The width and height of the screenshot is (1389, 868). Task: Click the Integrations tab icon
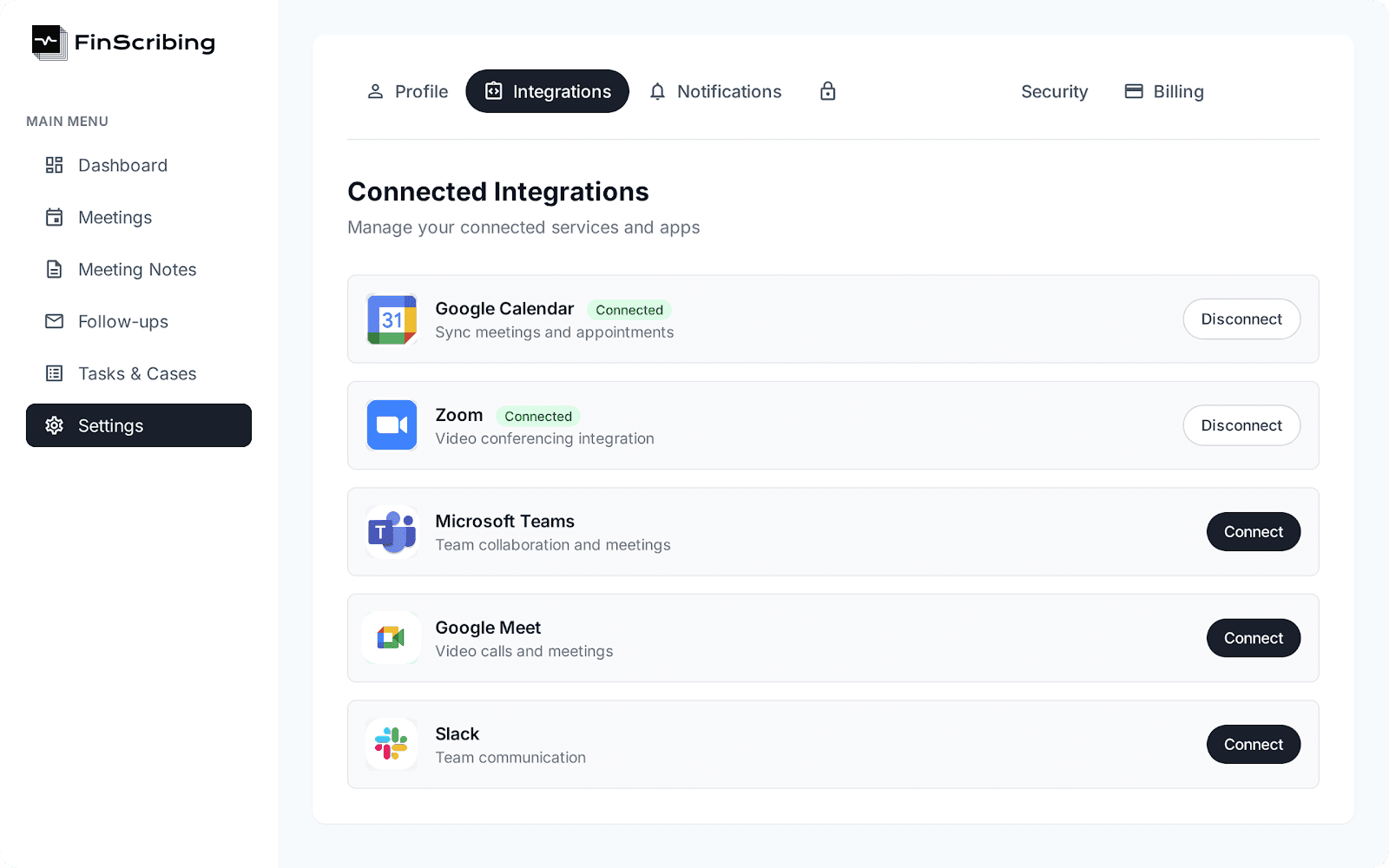tap(493, 91)
